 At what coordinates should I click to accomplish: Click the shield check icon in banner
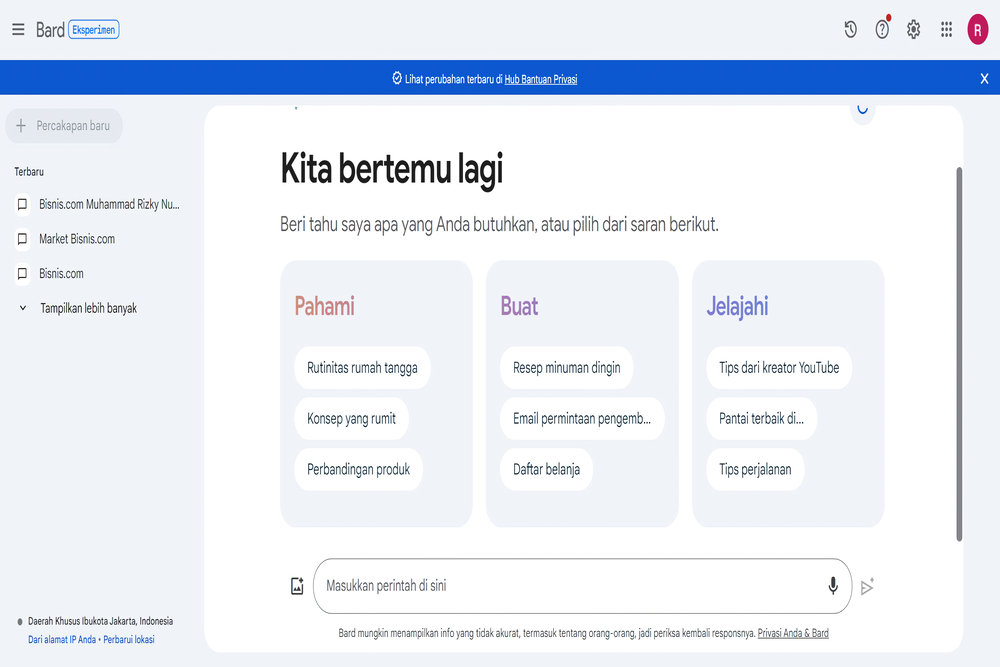[x=397, y=78]
